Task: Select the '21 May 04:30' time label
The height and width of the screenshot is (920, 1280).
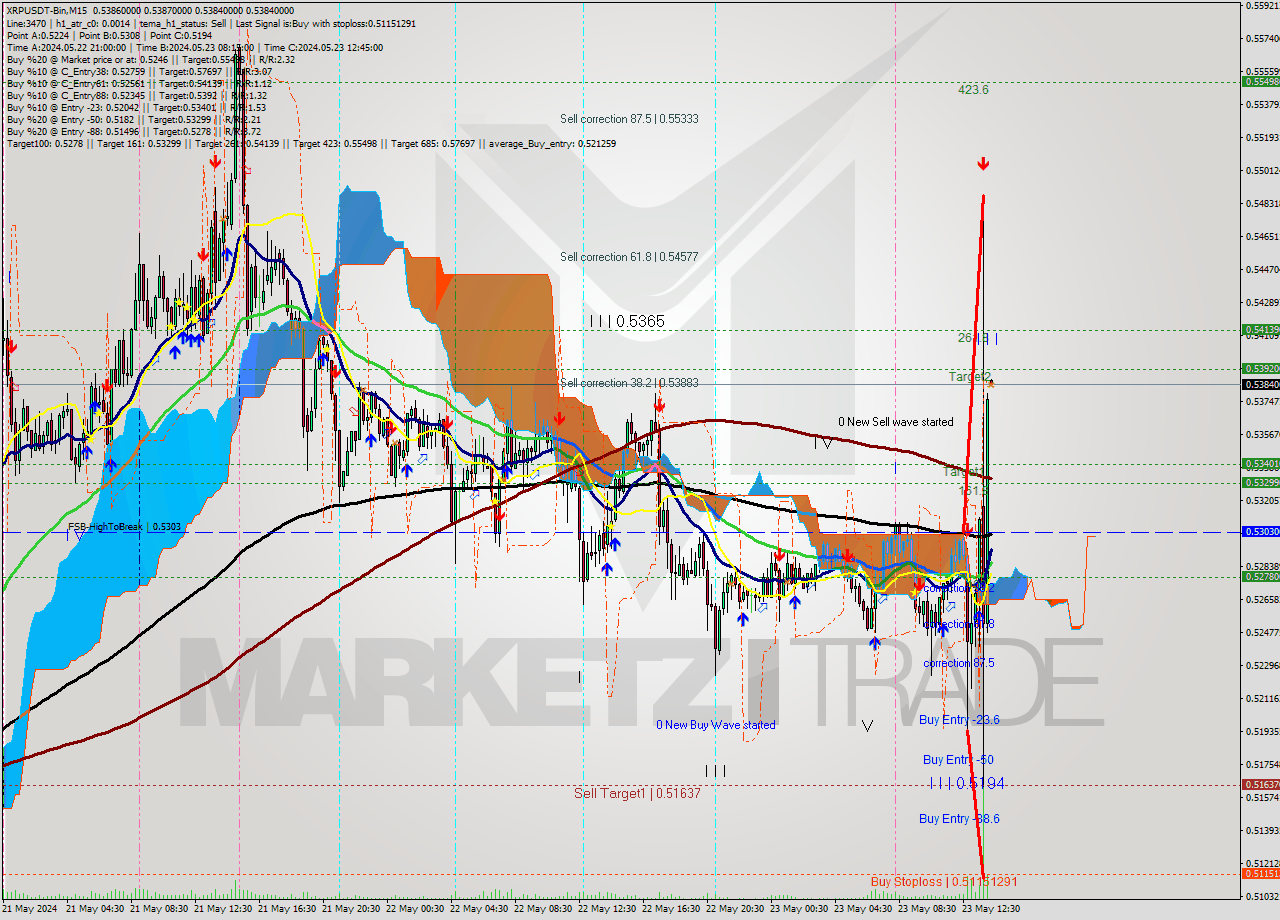Action: (x=94, y=909)
